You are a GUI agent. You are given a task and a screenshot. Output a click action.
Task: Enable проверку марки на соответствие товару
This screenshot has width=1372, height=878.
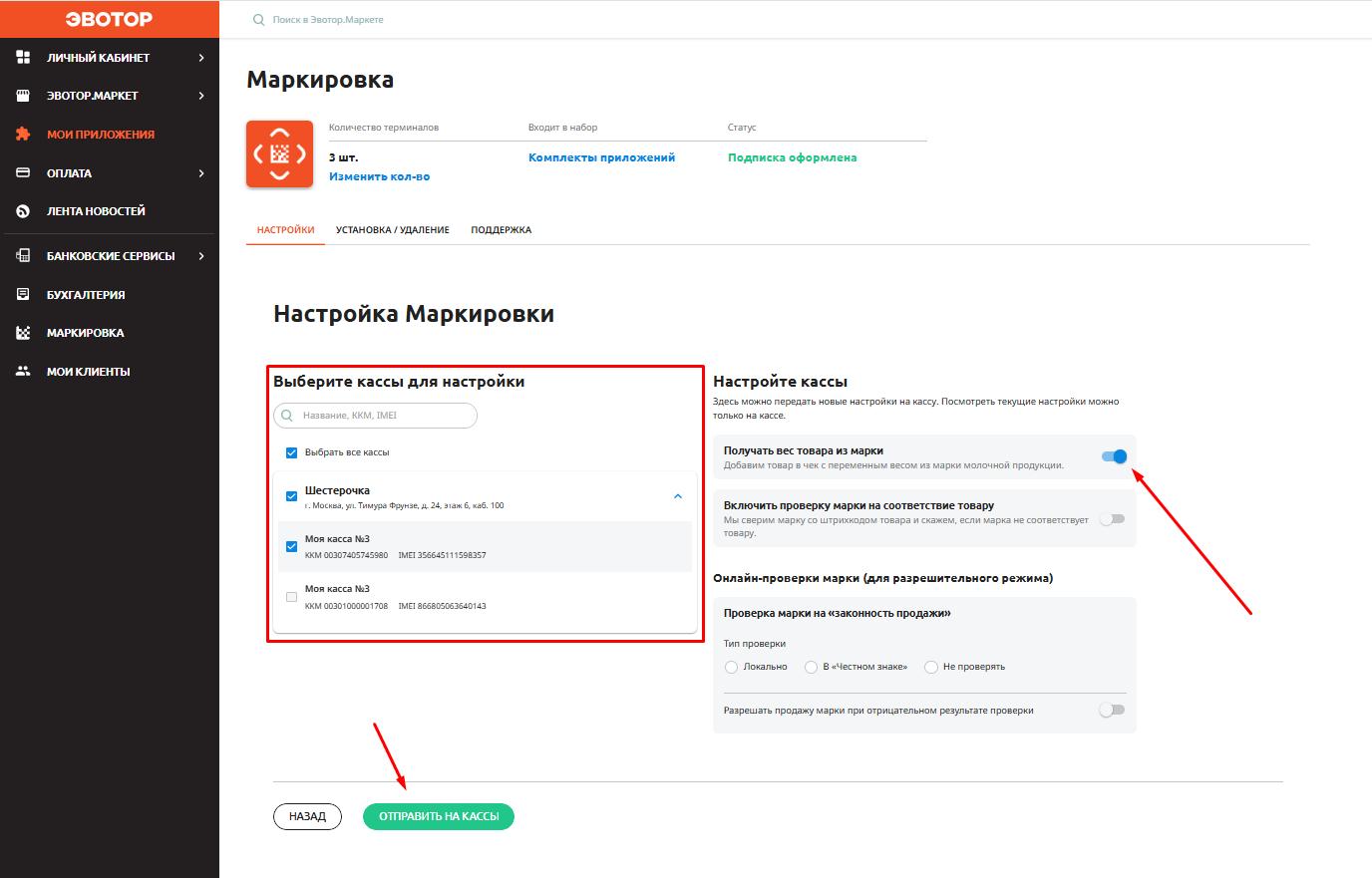pyautogui.click(x=1112, y=518)
